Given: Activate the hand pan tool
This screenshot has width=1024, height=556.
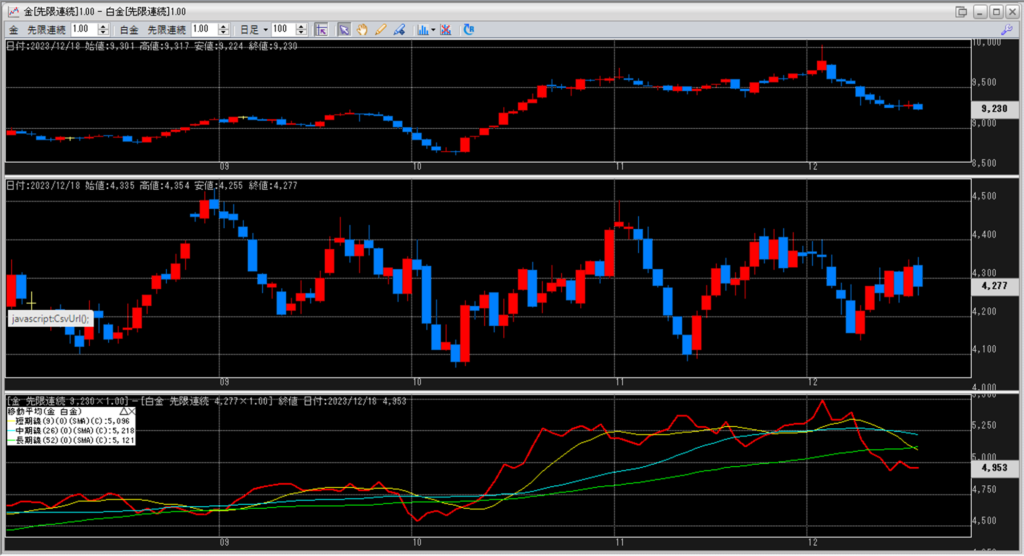Looking at the screenshot, I should coord(361,29).
